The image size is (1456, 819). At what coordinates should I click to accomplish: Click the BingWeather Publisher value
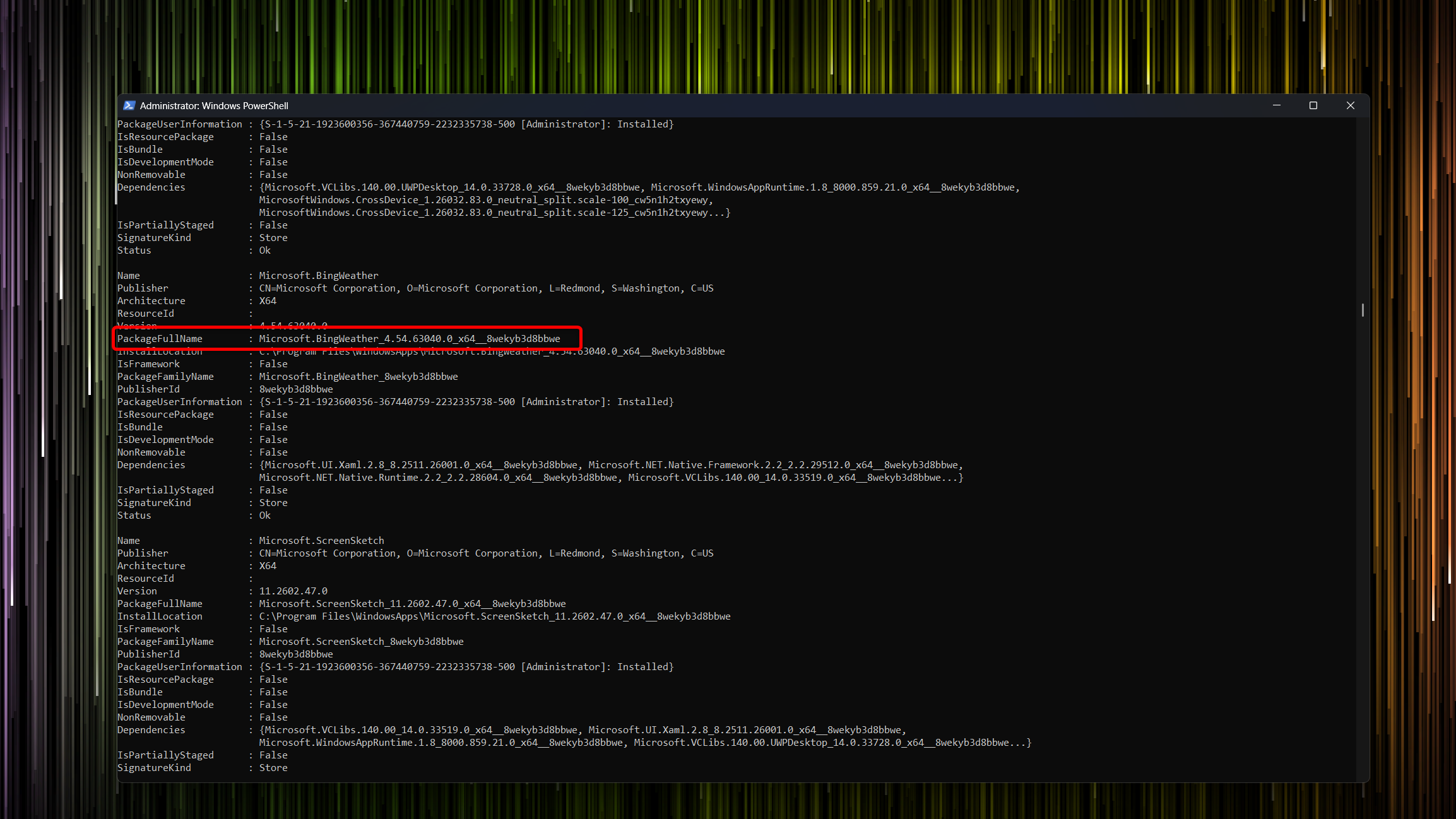click(x=486, y=288)
